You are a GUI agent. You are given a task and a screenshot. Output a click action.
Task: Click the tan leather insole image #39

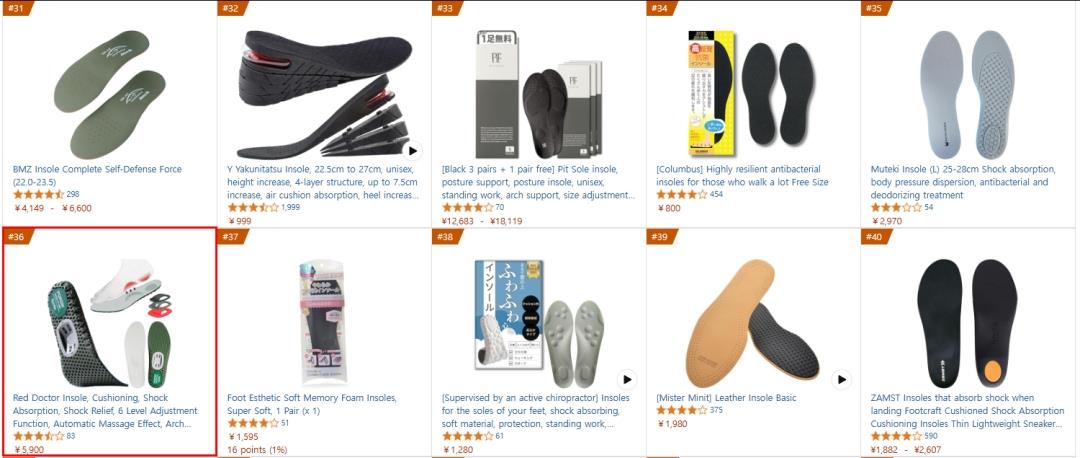(751, 322)
